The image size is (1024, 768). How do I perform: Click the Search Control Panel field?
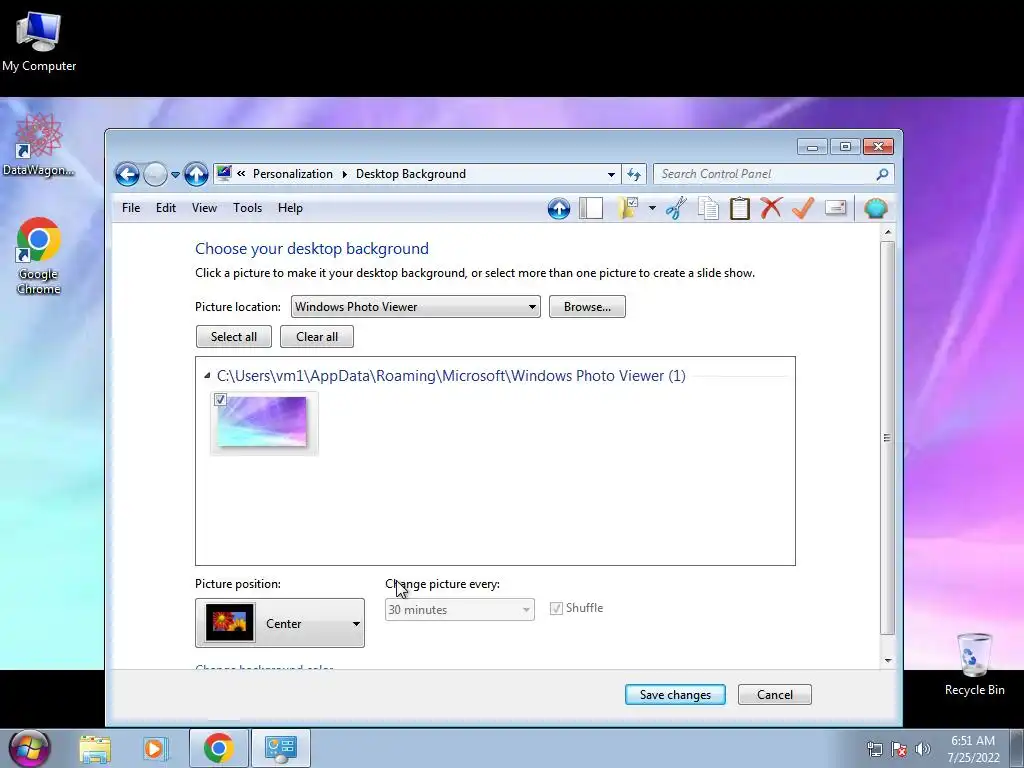click(774, 174)
